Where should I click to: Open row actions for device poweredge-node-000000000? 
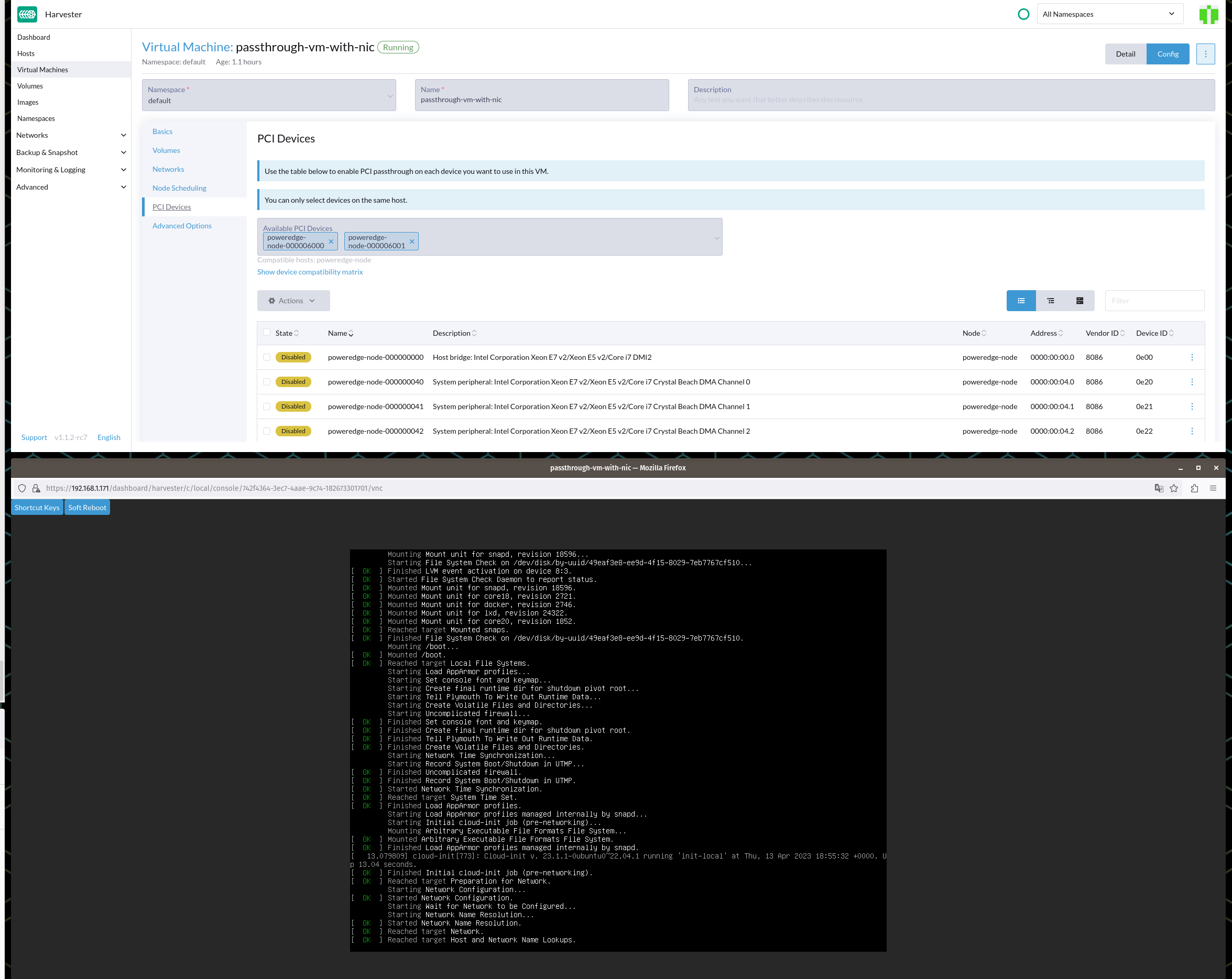click(x=1192, y=357)
